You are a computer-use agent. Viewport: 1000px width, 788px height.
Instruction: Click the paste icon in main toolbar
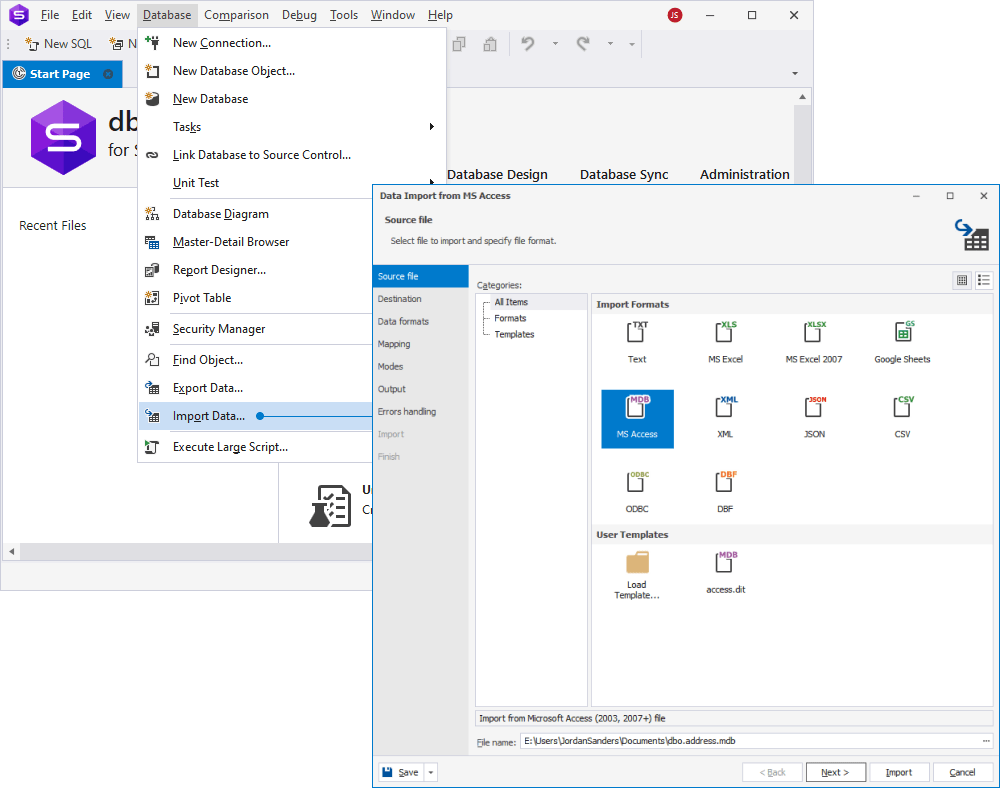click(x=490, y=44)
